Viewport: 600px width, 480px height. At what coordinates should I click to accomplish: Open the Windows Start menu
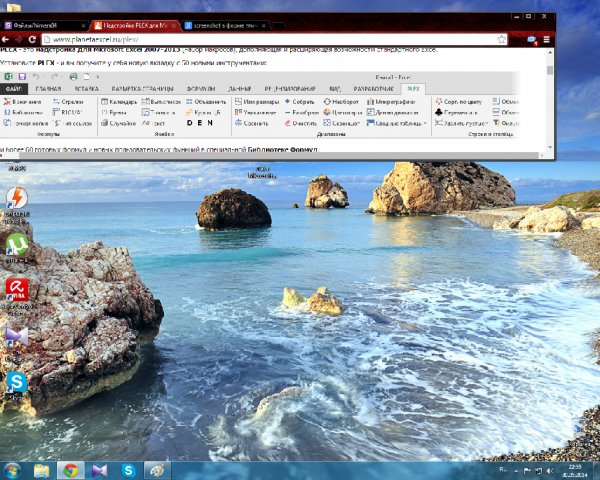point(11,471)
